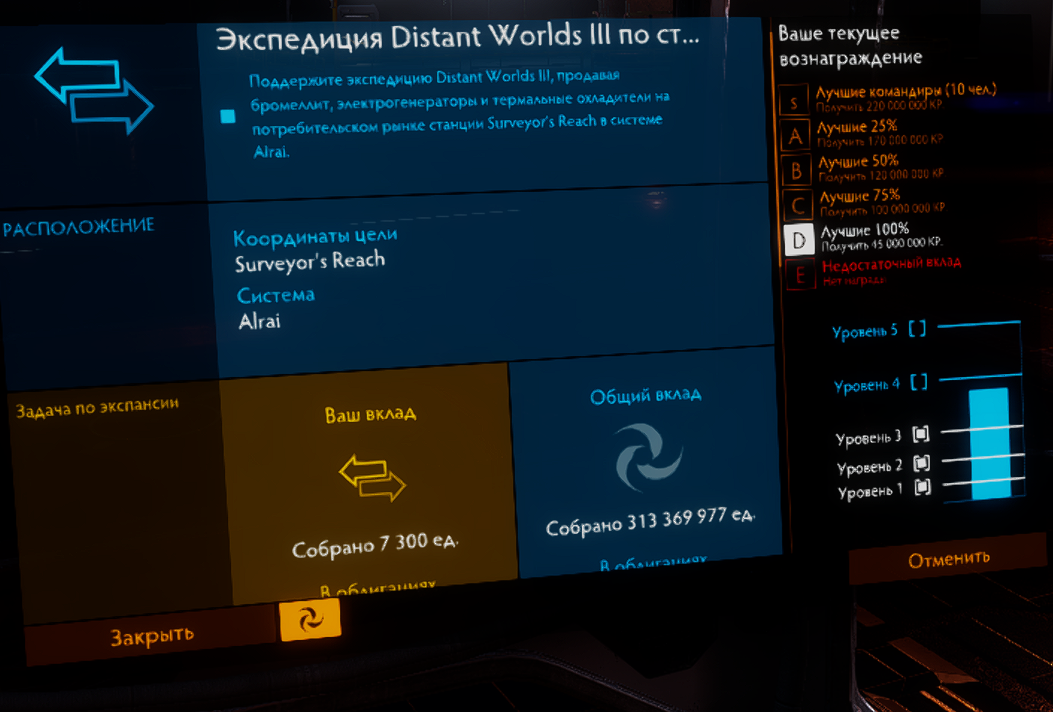Open the Ваш вклад panel

371,482
